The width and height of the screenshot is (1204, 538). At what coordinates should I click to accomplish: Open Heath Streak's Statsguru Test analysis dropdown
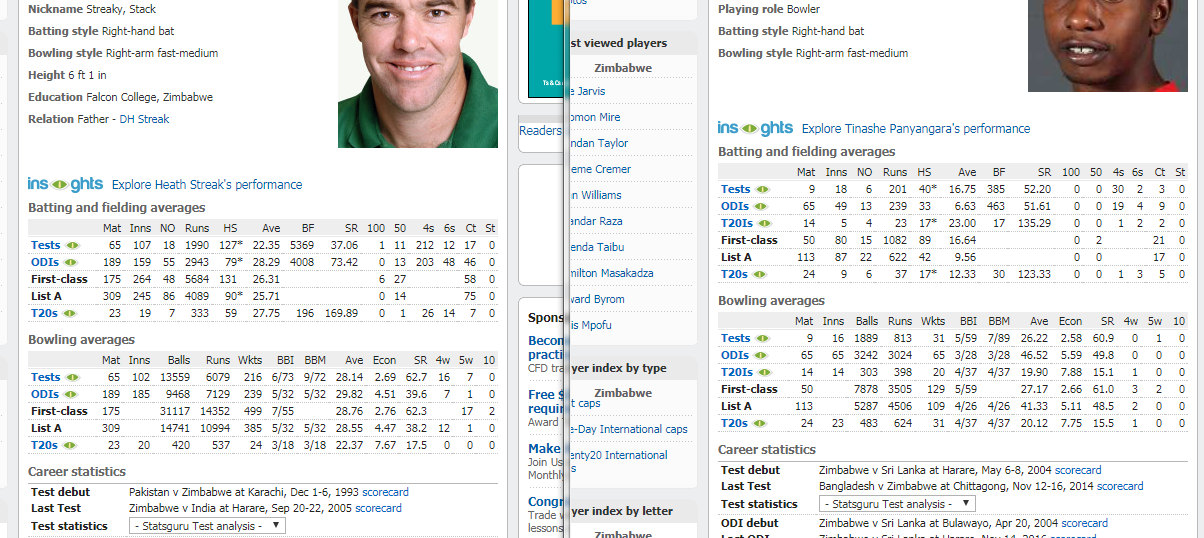(207, 526)
